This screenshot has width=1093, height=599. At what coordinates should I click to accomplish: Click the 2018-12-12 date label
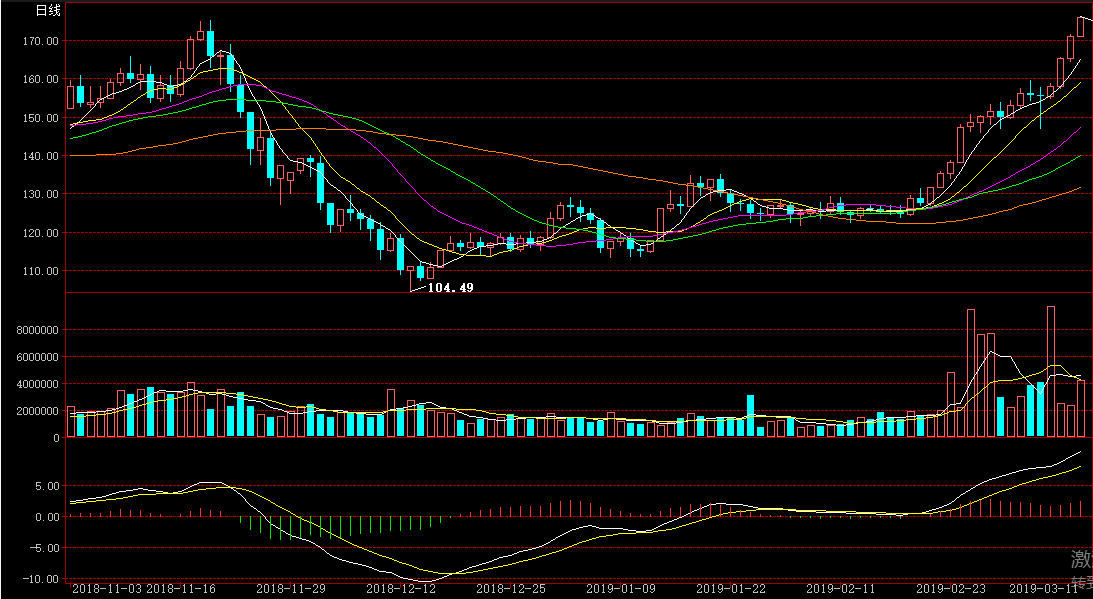pyautogui.click(x=401, y=589)
